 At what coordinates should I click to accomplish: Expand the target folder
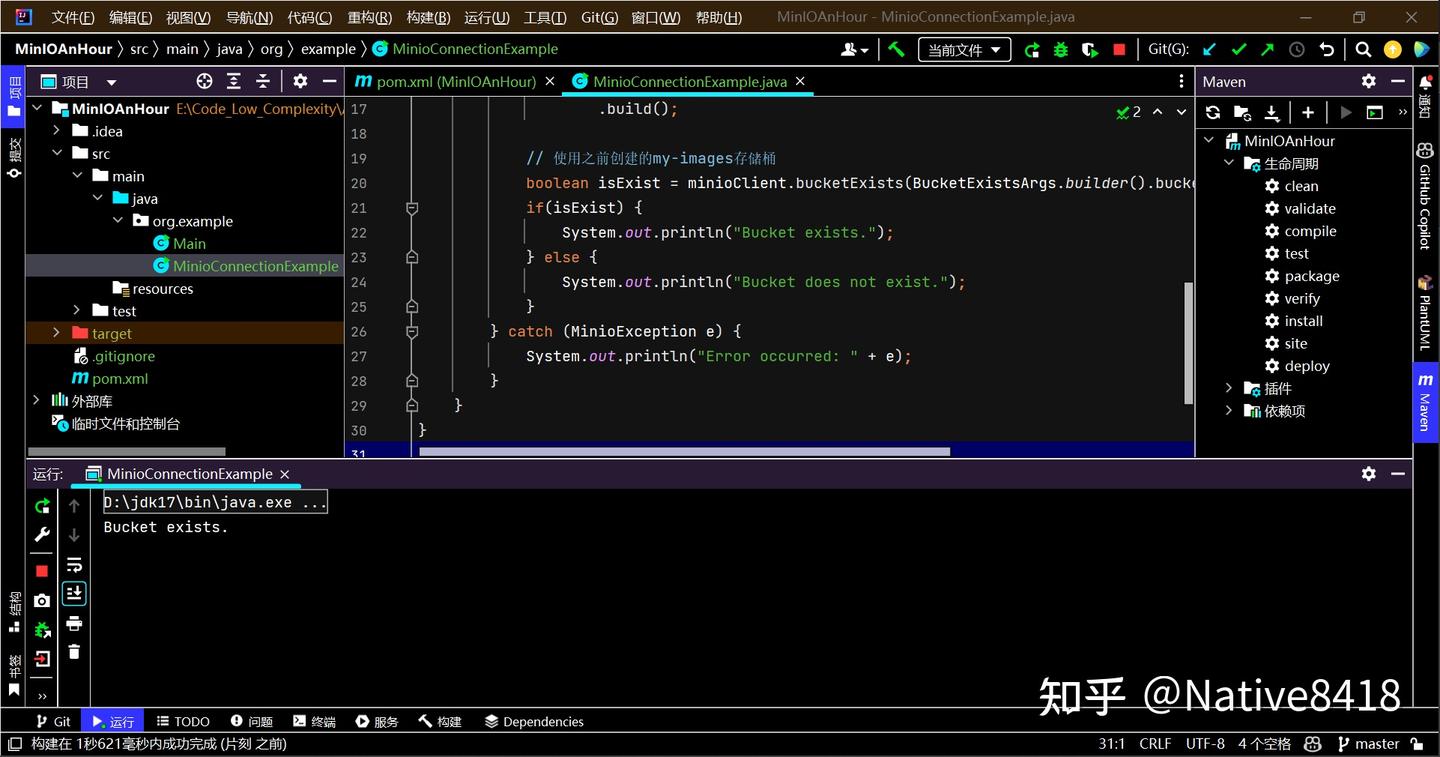[57, 333]
